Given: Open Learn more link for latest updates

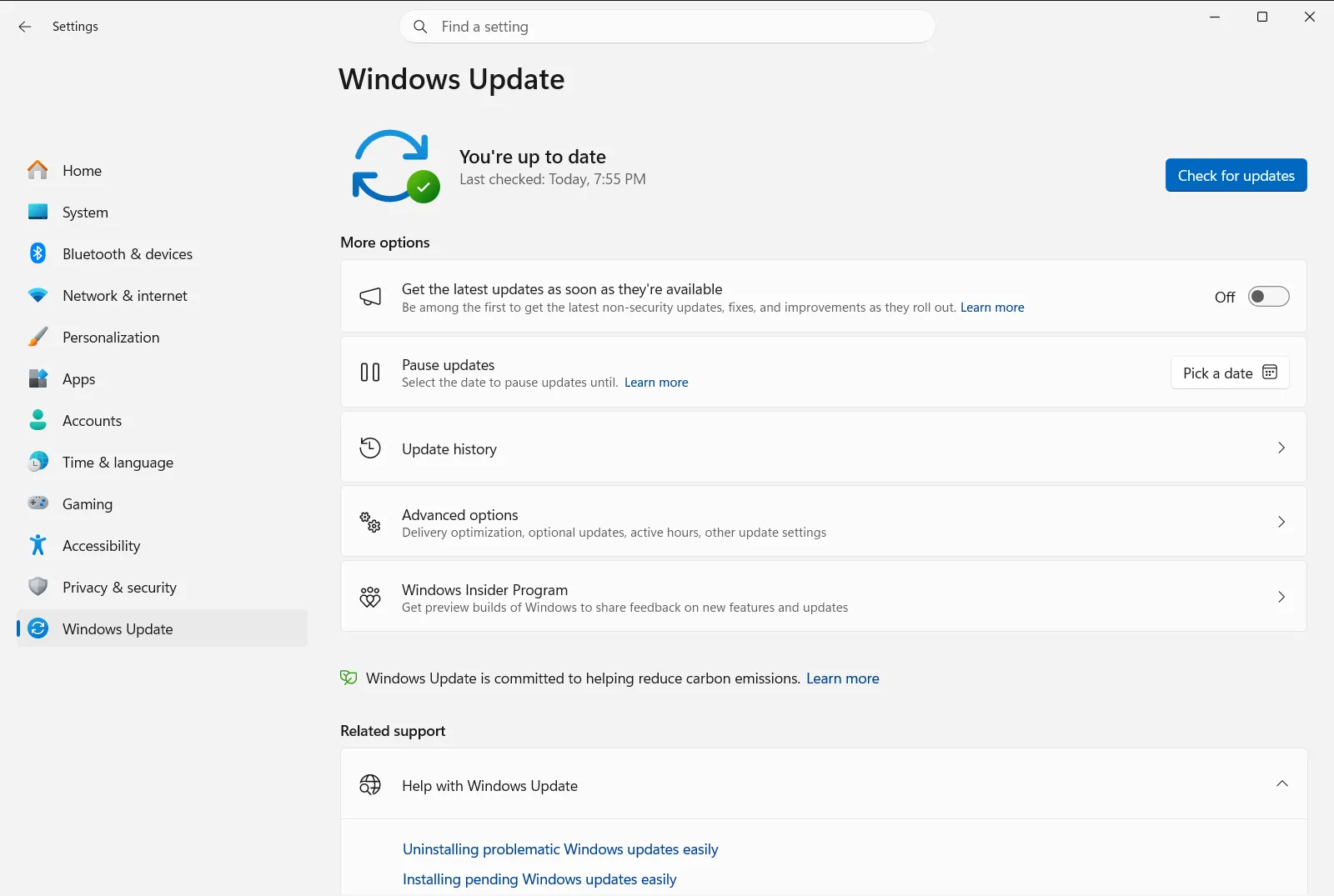Looking at the screenshot, I should pos(992,308).
